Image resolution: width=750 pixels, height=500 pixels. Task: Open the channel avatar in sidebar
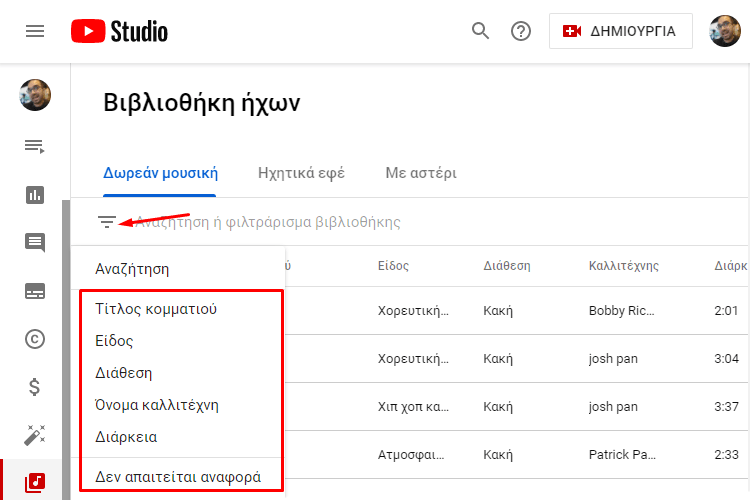tap(35, 95)
